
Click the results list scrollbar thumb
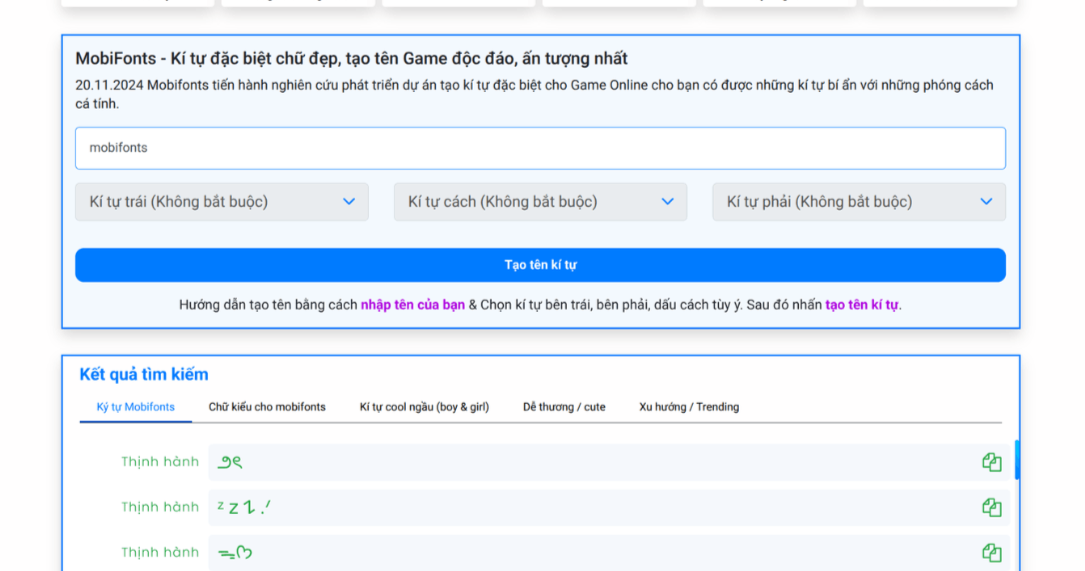coord(1016,459)
